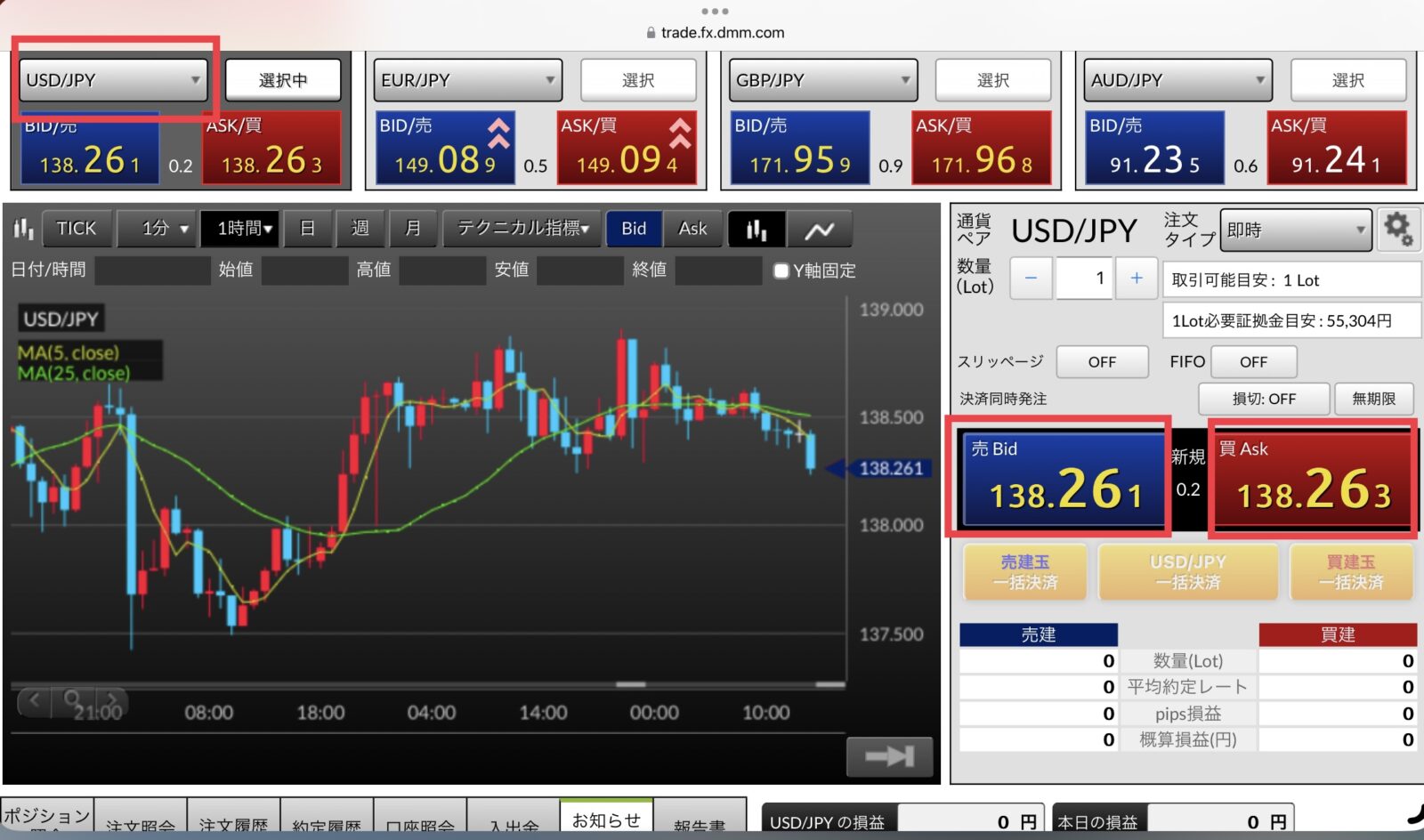Click the chart zoom magnifier icon

(x=73, y=701)
